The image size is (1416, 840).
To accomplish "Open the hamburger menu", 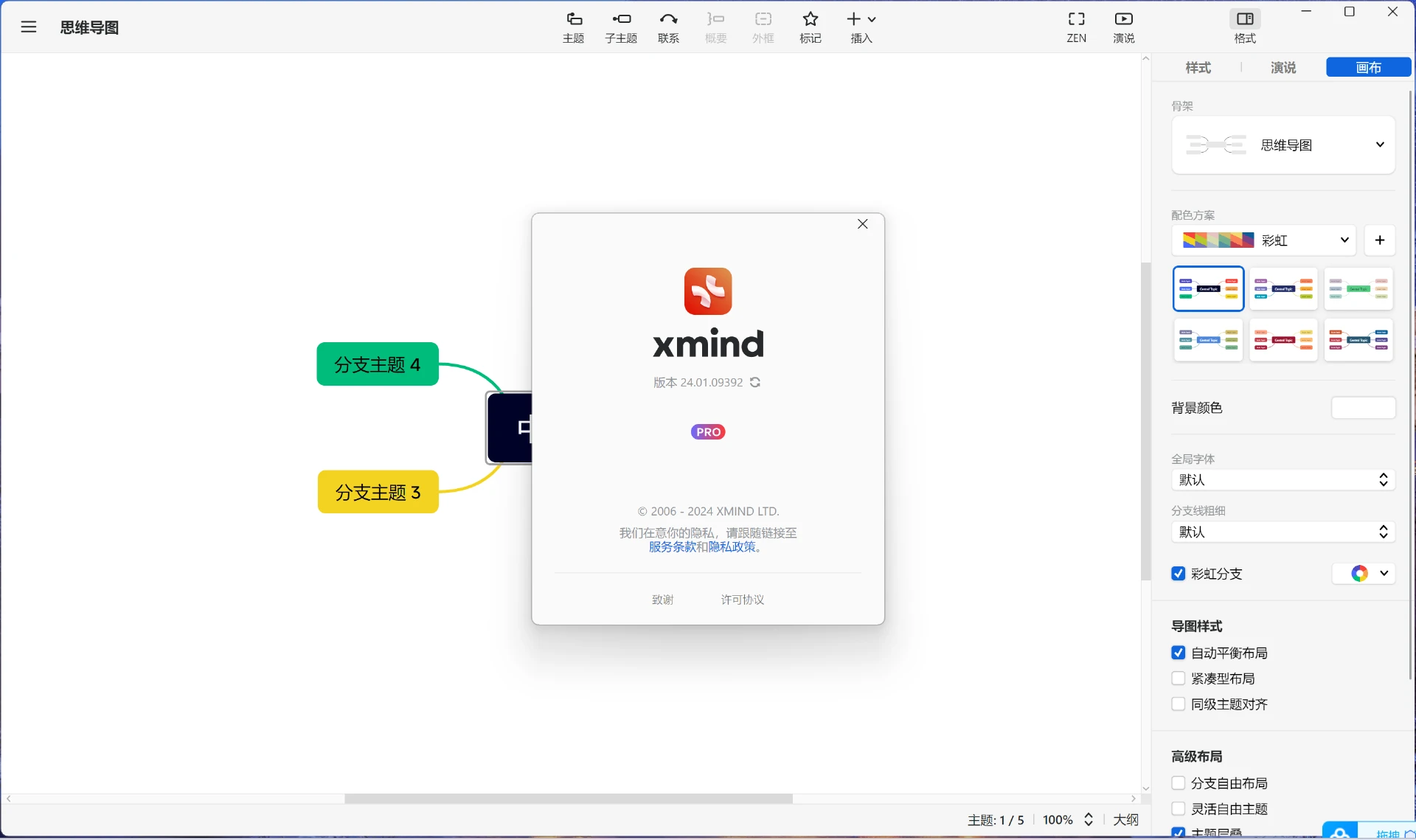I will (28, 27).
